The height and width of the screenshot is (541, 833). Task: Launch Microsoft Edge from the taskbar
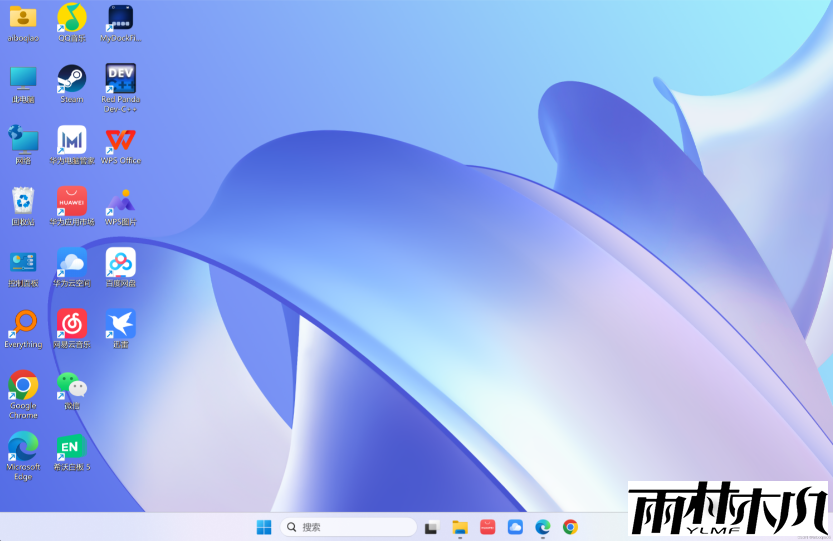[543, 527]
